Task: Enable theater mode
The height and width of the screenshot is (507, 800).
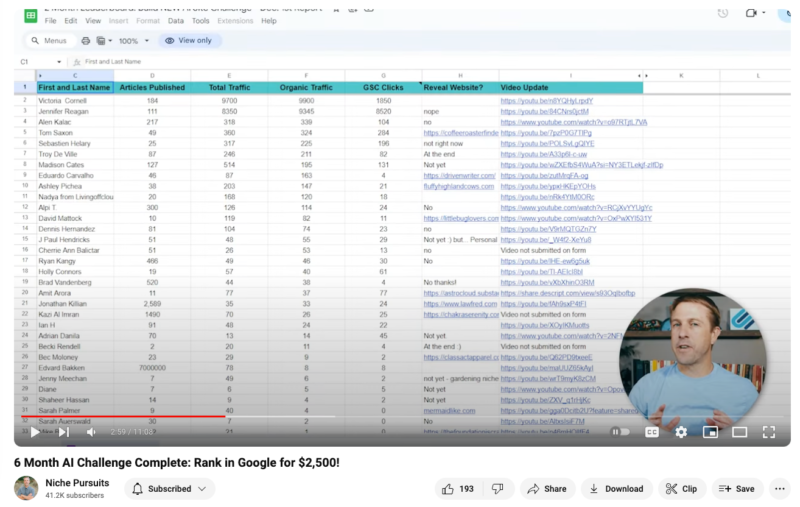Action: click(x=740, y=432)
